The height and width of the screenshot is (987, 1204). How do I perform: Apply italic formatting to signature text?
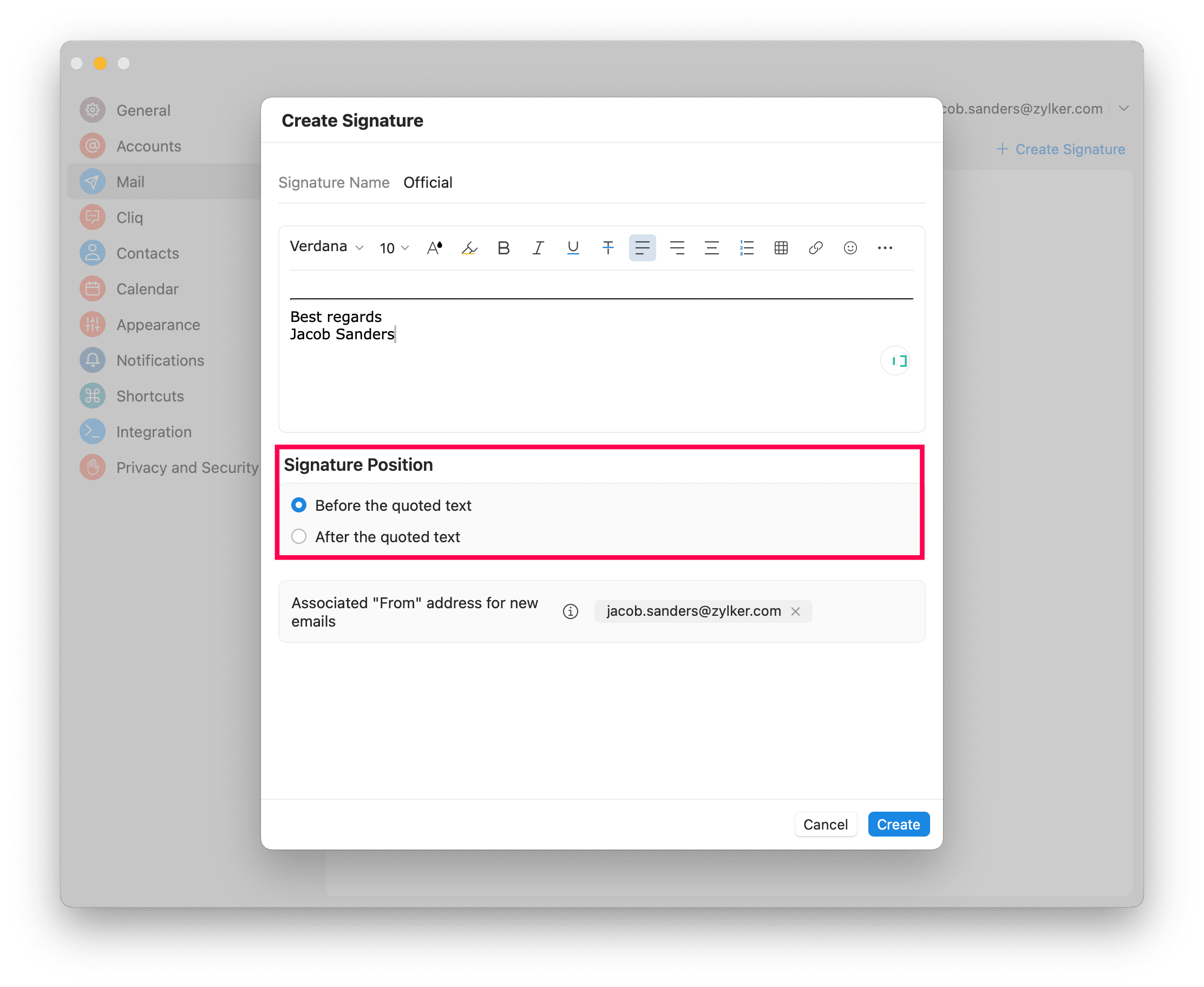click(538, 248)
